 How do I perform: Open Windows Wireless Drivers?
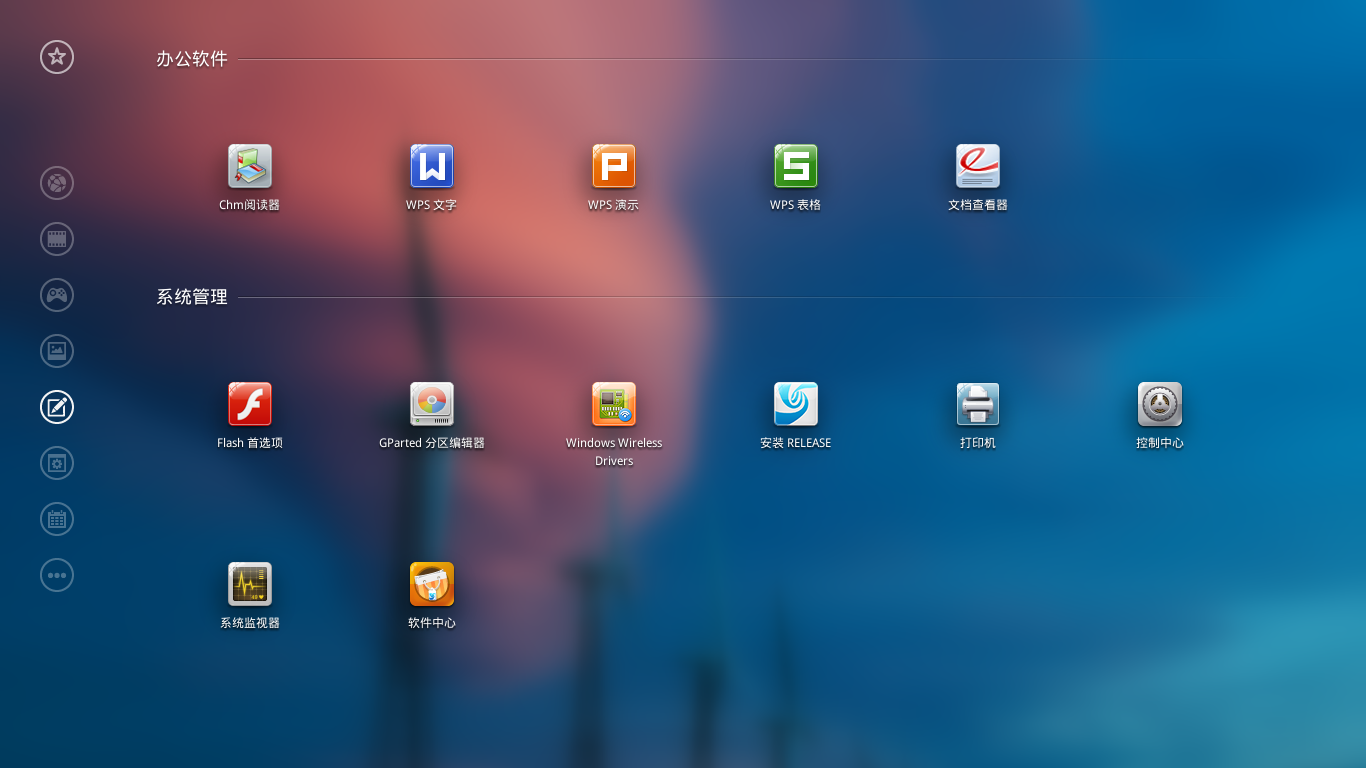(x=614, y=425)
